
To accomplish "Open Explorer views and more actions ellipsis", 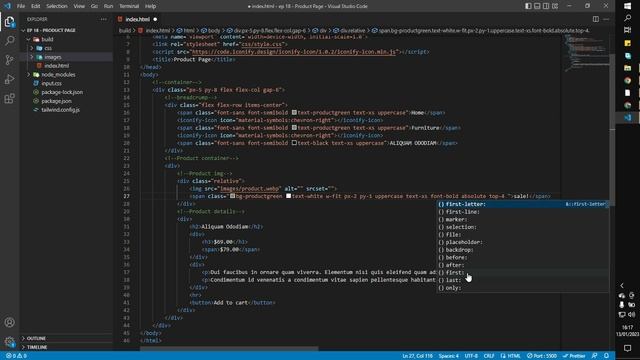I will (103, 19).
